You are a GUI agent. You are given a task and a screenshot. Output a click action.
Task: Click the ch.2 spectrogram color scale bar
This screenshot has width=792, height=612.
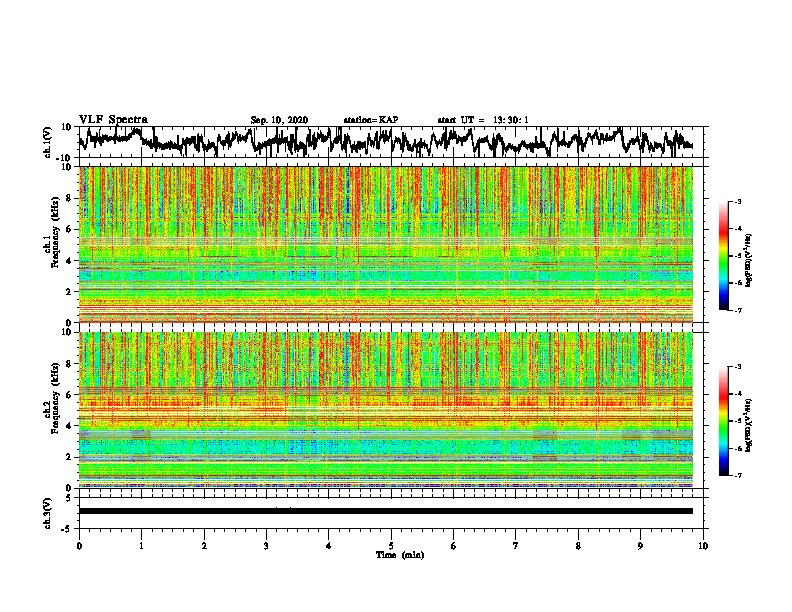click(724, 421)
